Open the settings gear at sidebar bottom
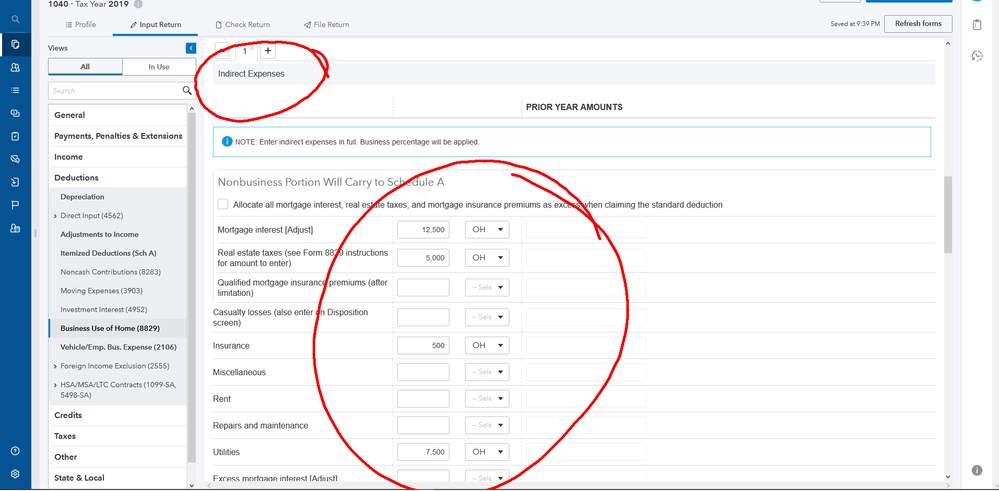The height and width of the screenshot is (491, 999). (x=15, y=474)
